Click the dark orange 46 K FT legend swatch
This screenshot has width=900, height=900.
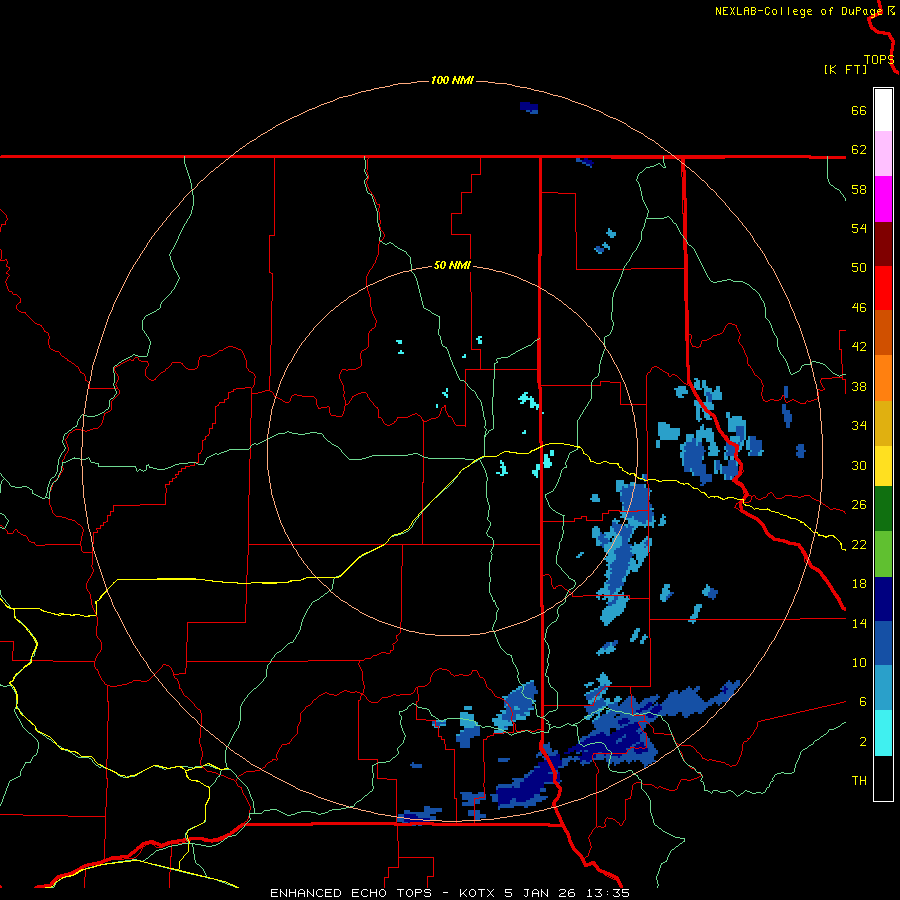(x=883, y=332)
